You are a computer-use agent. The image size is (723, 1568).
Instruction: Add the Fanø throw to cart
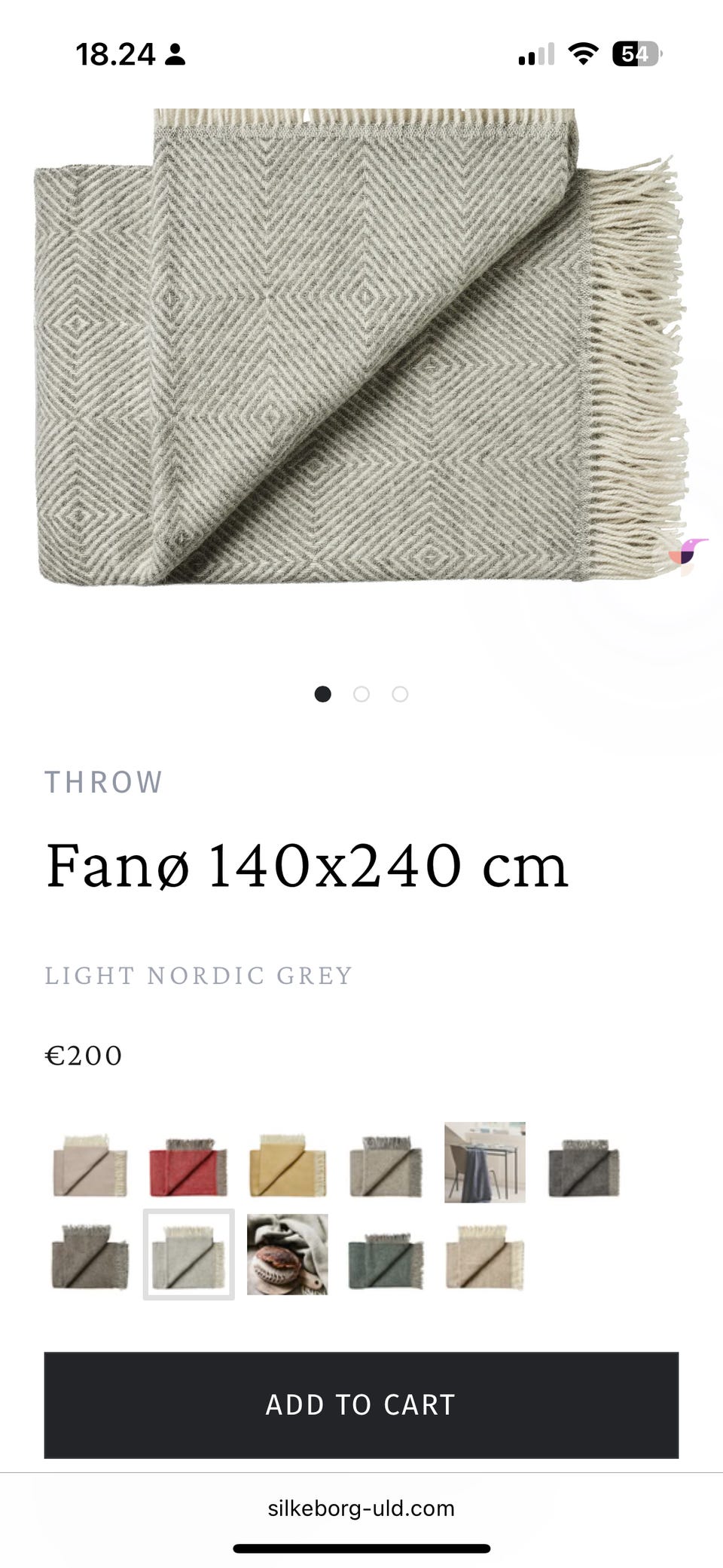(x=361, y=1404)
